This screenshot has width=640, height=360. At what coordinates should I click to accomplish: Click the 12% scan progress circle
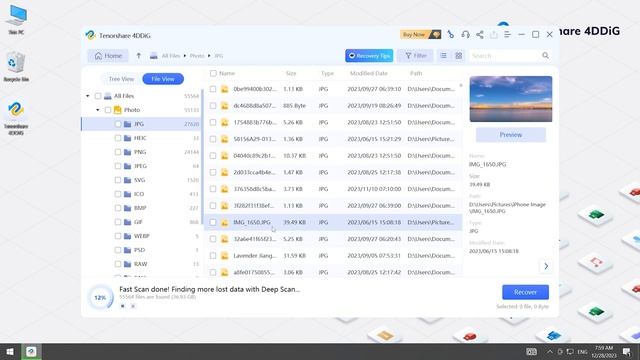[100, 298]
